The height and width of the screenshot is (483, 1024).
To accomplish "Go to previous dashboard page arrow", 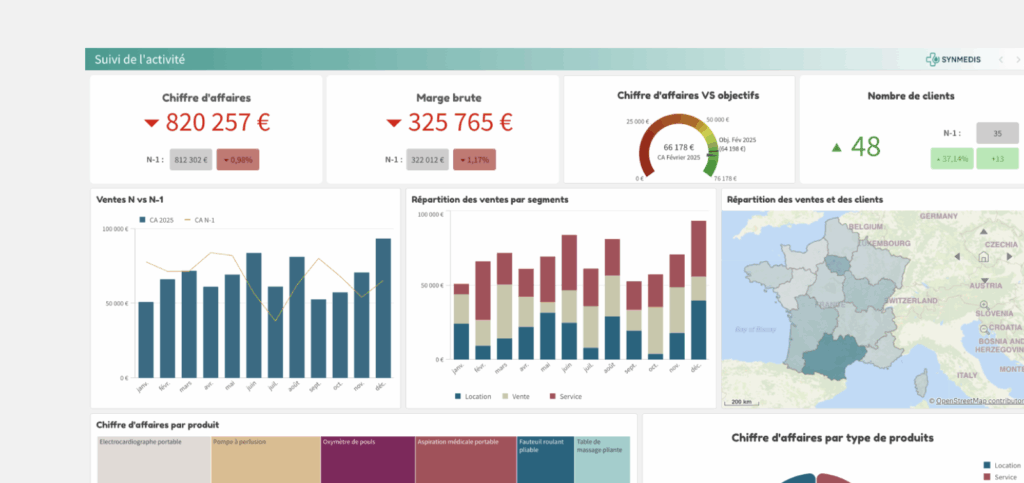I will click(1000, 59).
